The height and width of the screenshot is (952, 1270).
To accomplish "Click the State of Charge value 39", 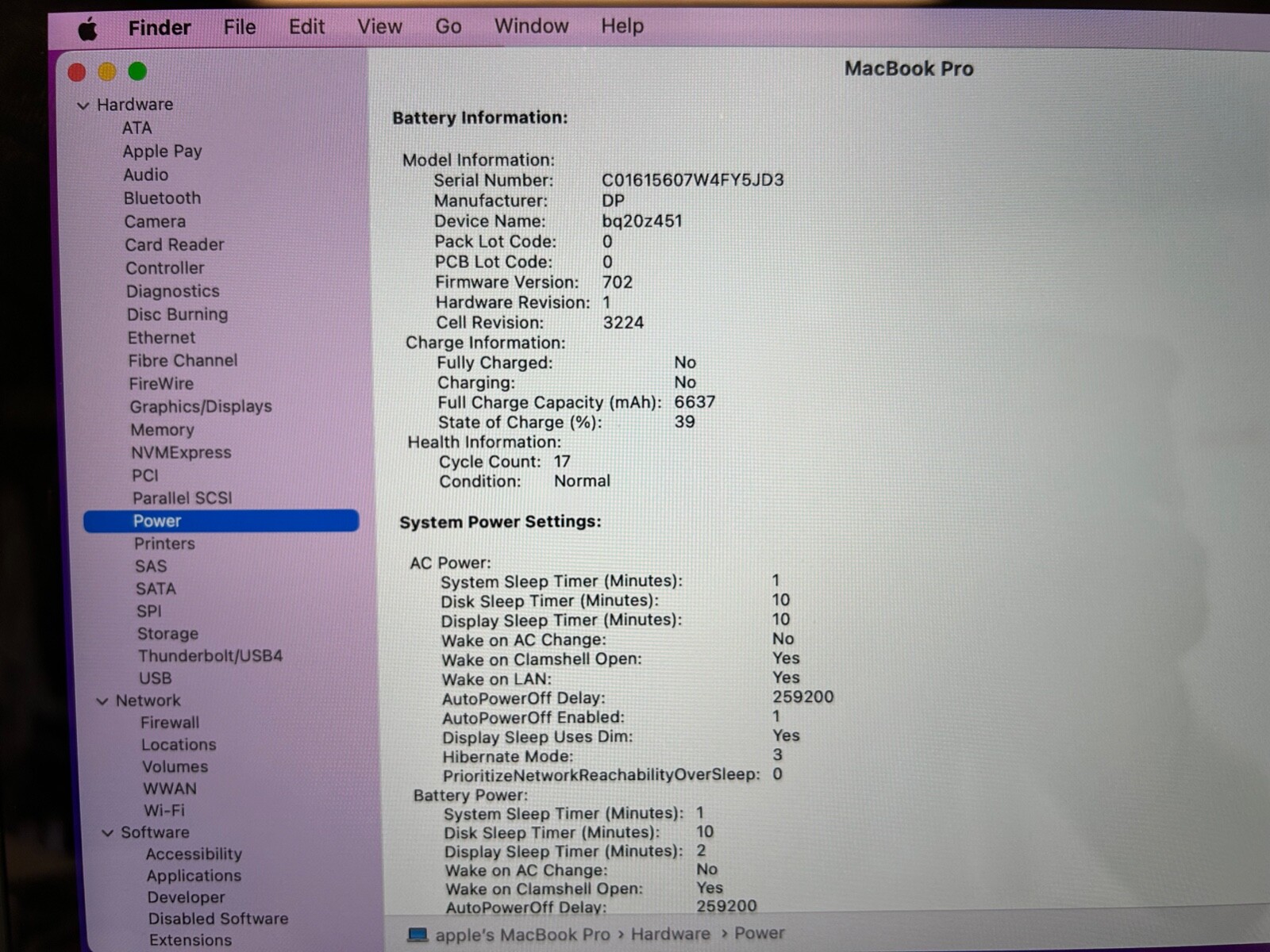I will click(685, 422).
